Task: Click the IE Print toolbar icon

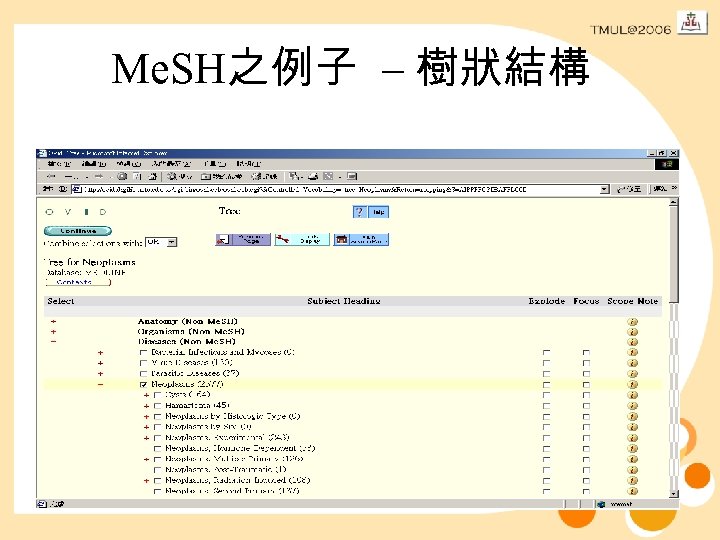Action: [x=313, y=176]
